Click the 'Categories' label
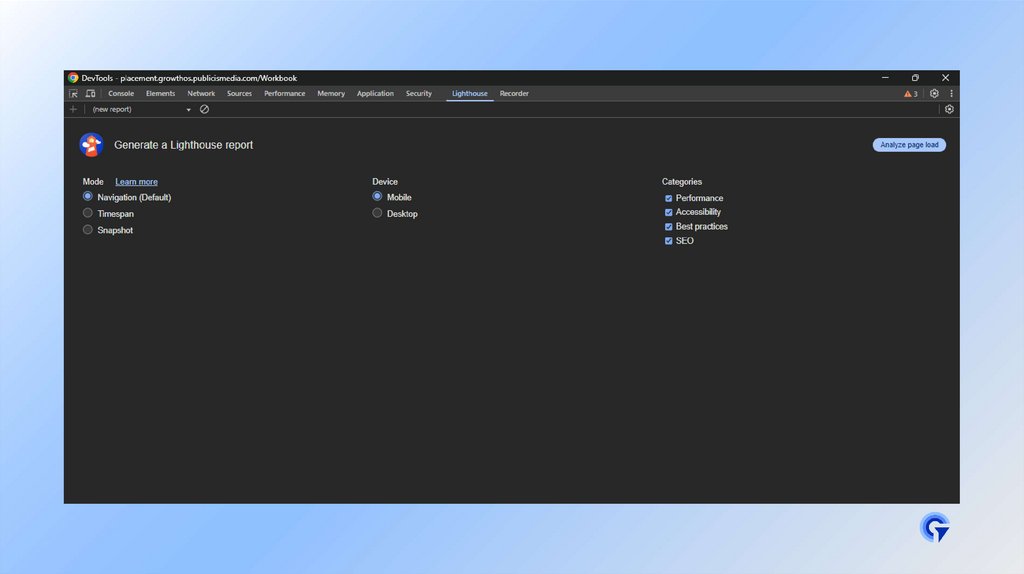 tap(682, 182)
